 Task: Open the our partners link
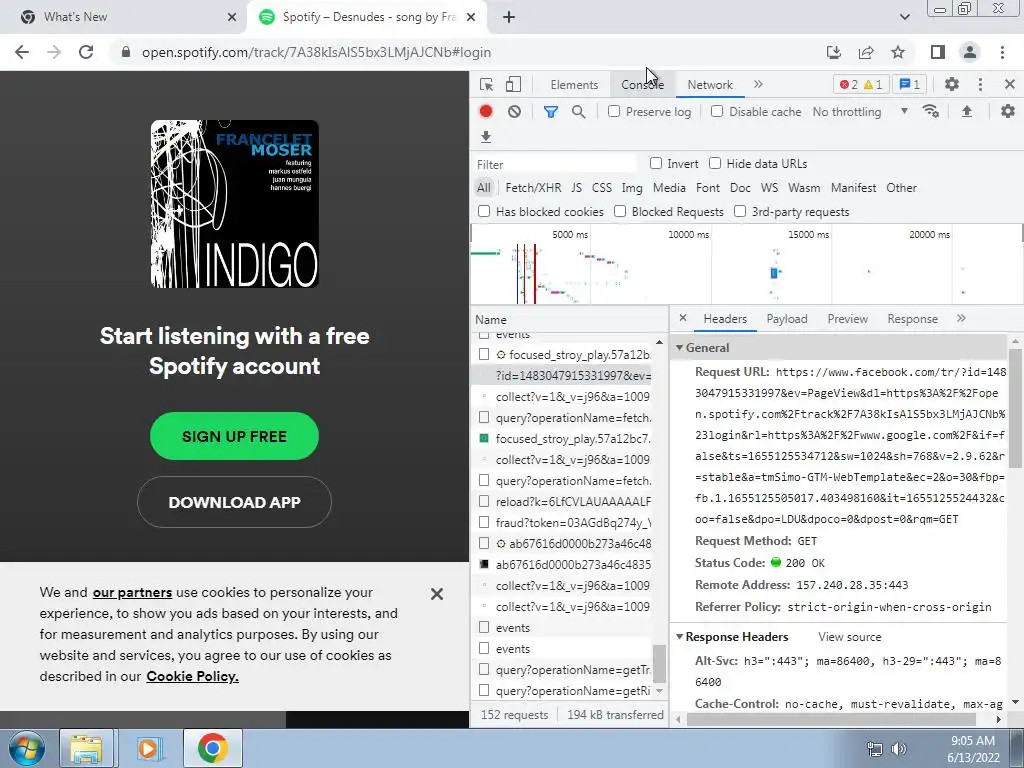click(133, 592)
